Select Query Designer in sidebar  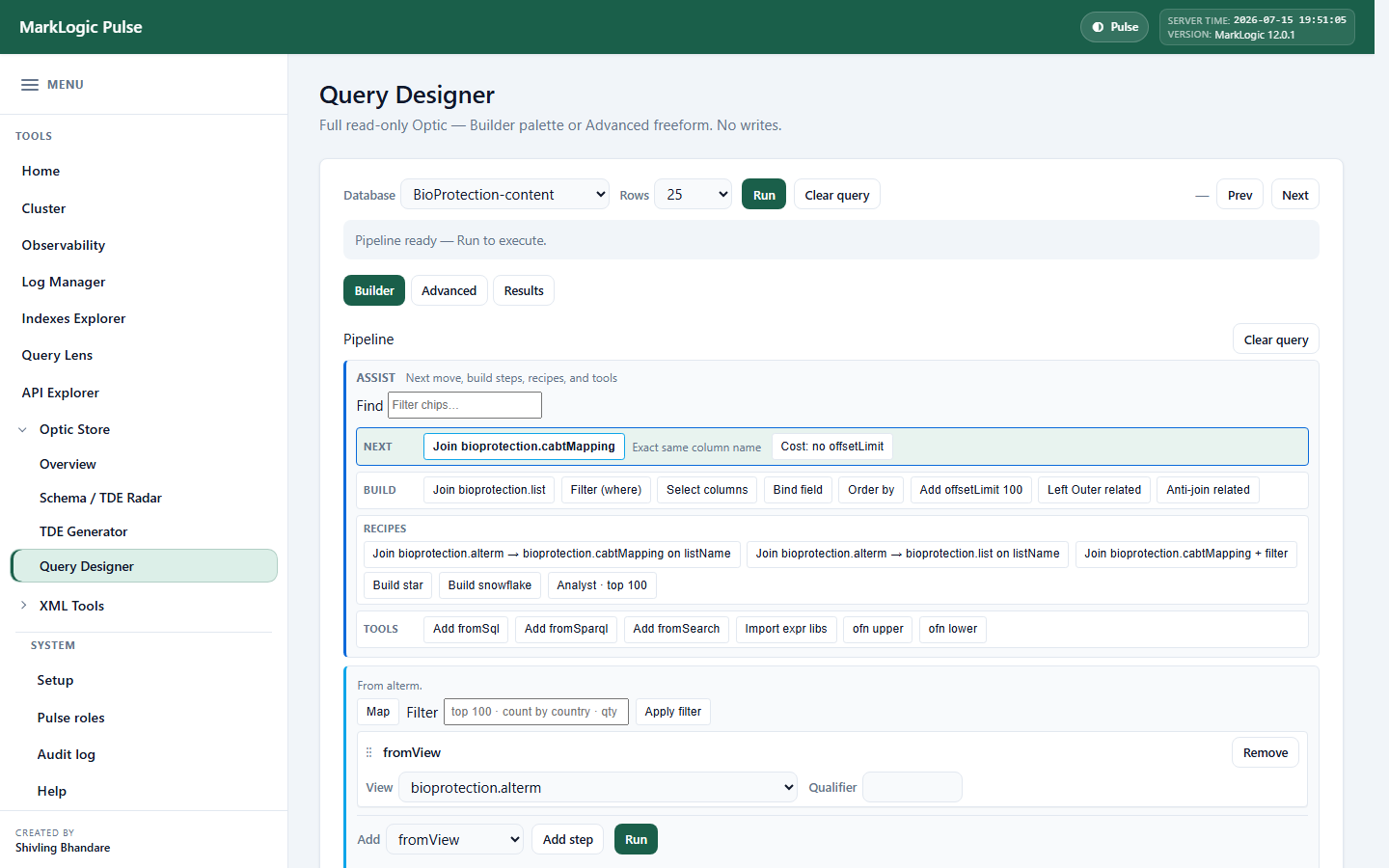click(144, 566)
